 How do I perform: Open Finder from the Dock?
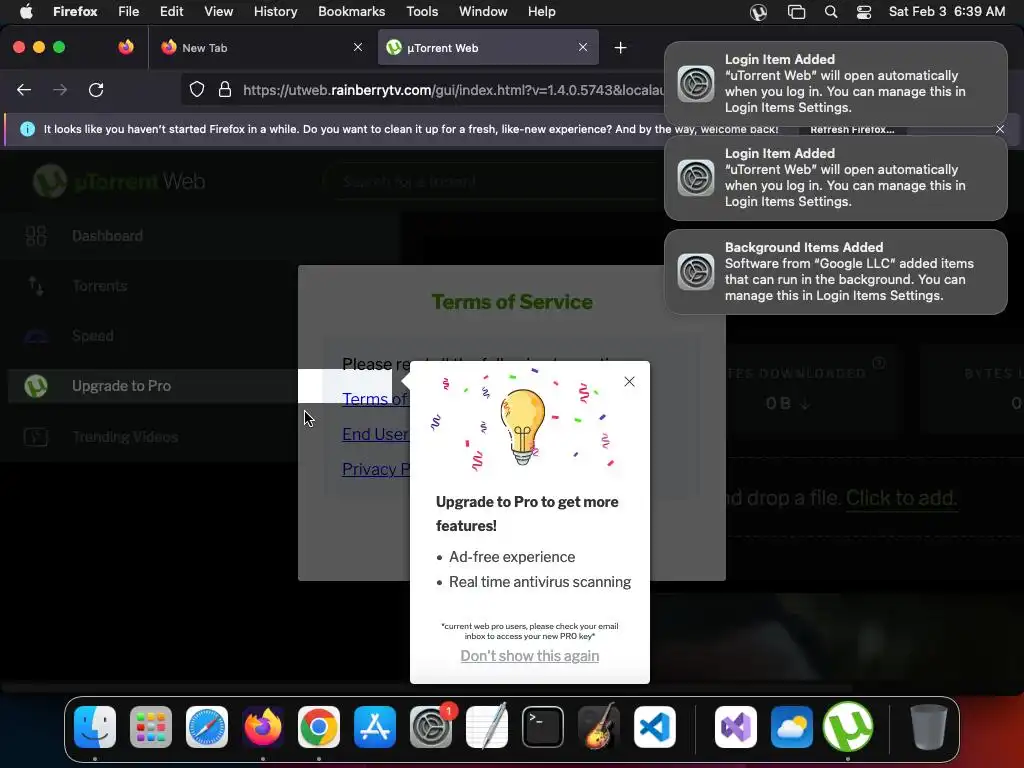[95, 726]
